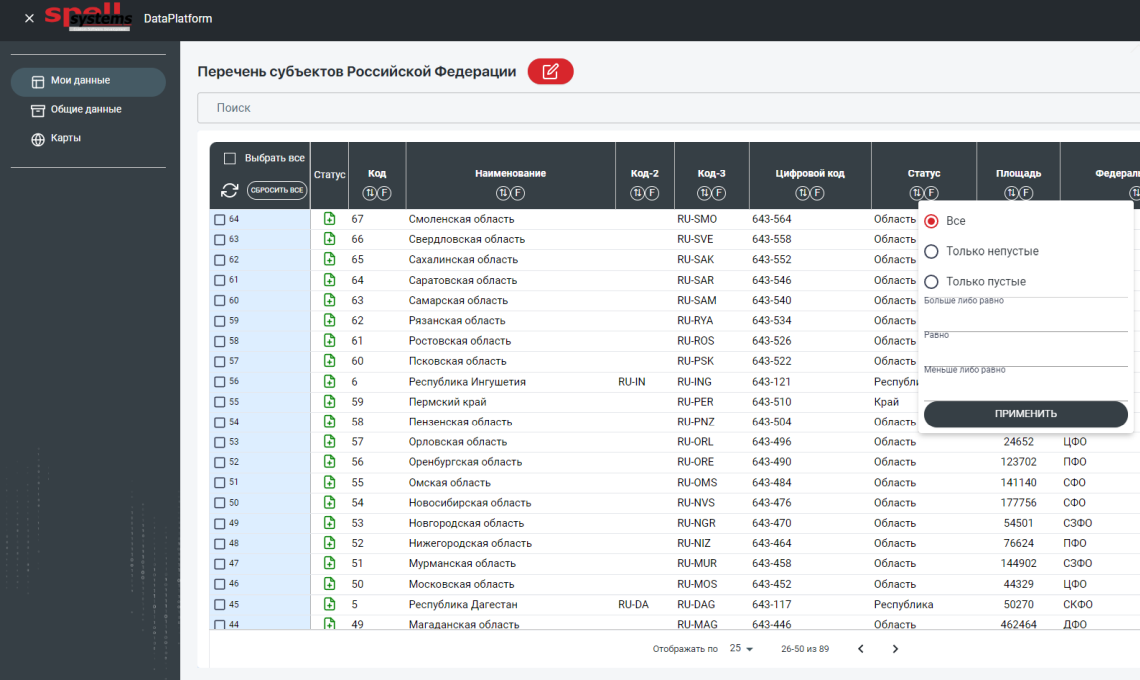Sort by the Код-2 column
1140x680 pixels.
[x=638, y=193]
